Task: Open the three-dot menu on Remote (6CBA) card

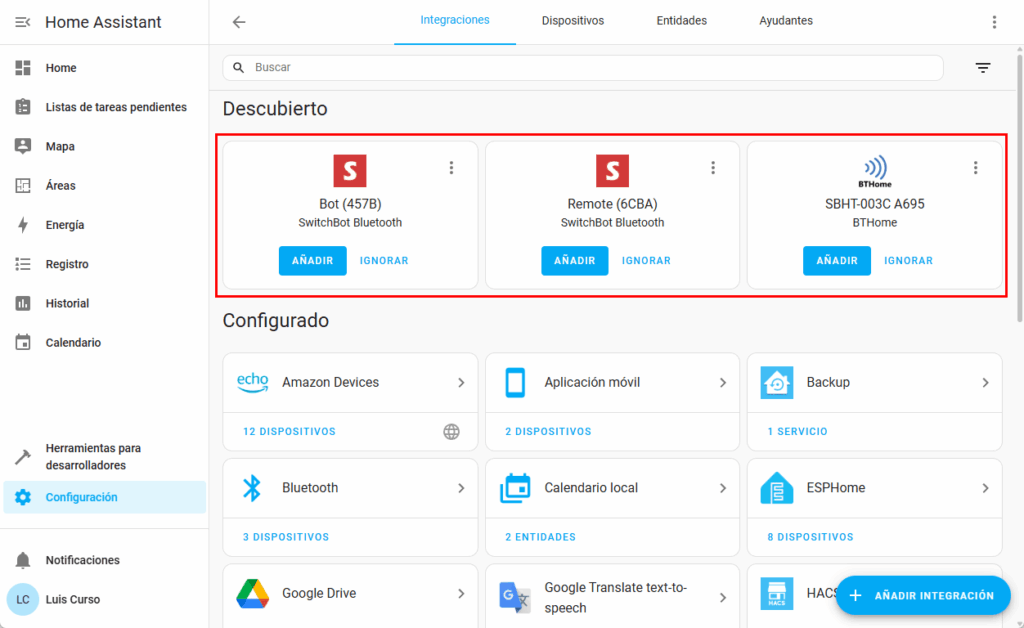Action: point(713,168)
